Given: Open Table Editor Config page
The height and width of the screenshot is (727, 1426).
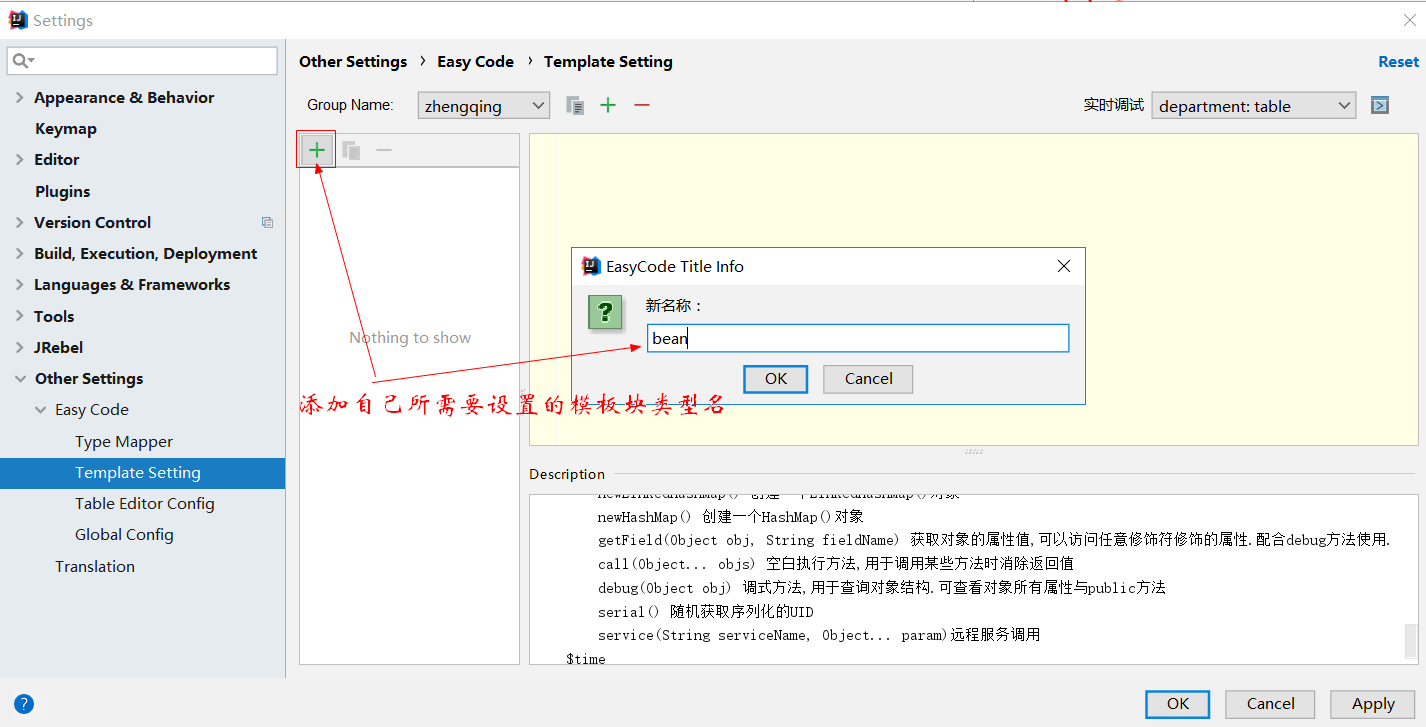Looking at the screenshot, I should pyautogui.click(x=145, y=503).
